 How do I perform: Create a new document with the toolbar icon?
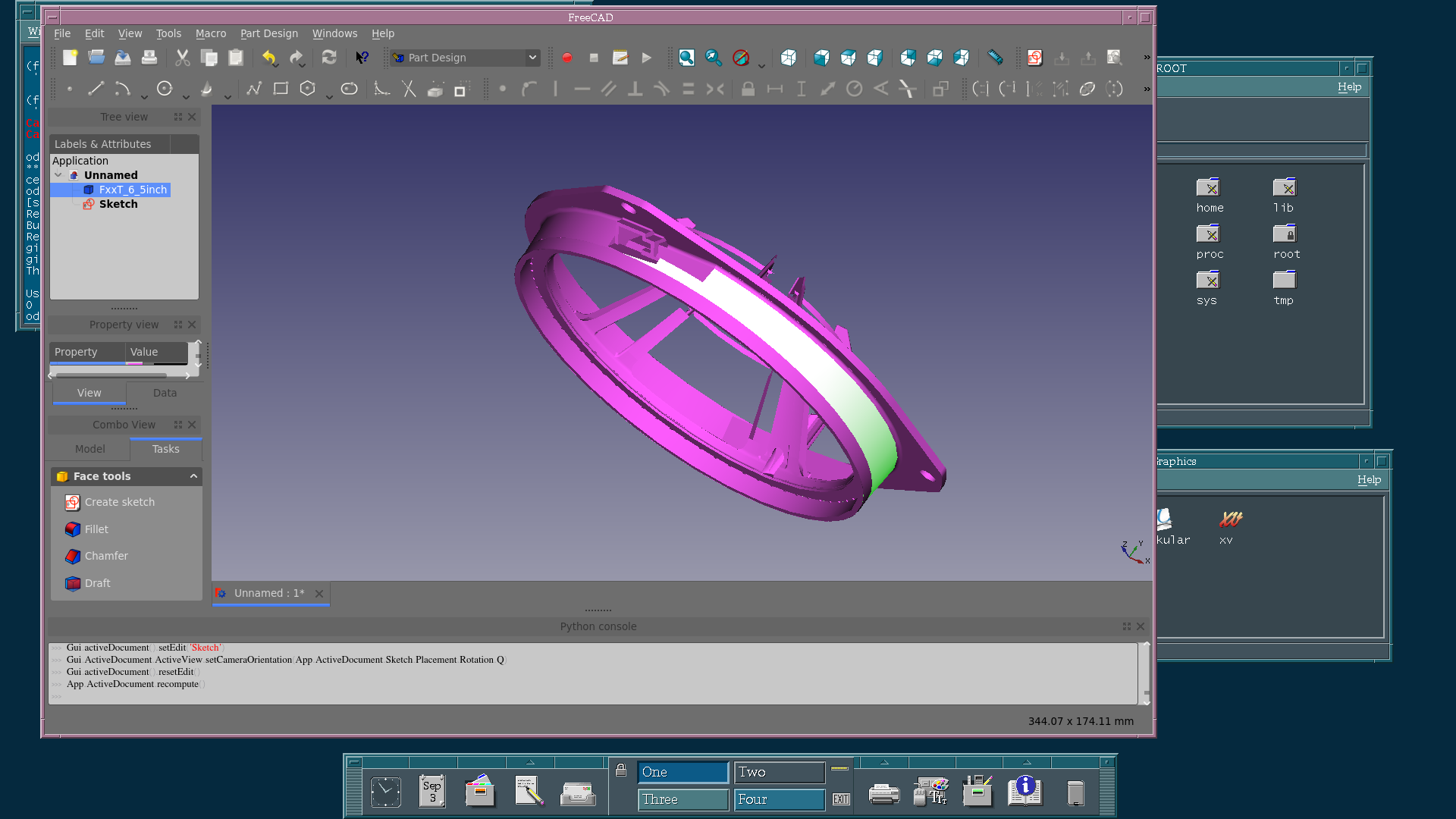[70, 58]
